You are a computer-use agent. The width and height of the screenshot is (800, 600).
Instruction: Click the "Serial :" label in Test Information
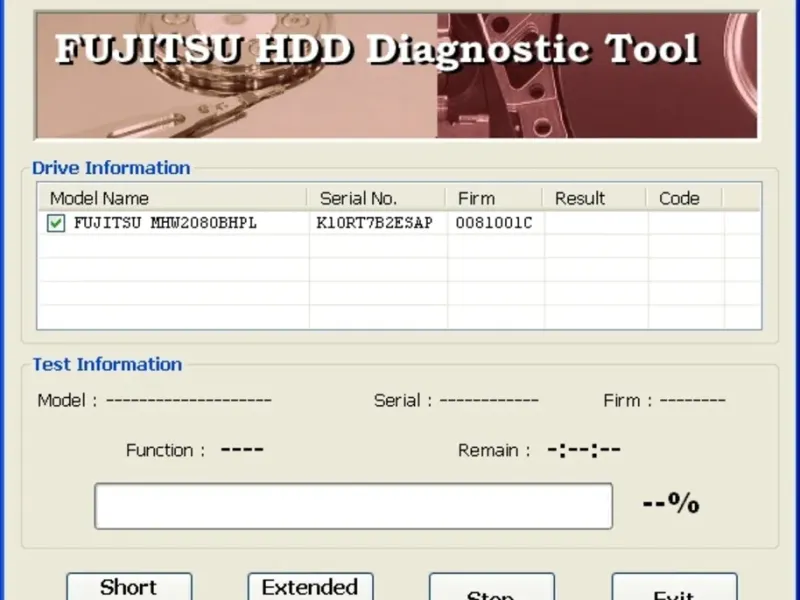[x=403, y=401]
